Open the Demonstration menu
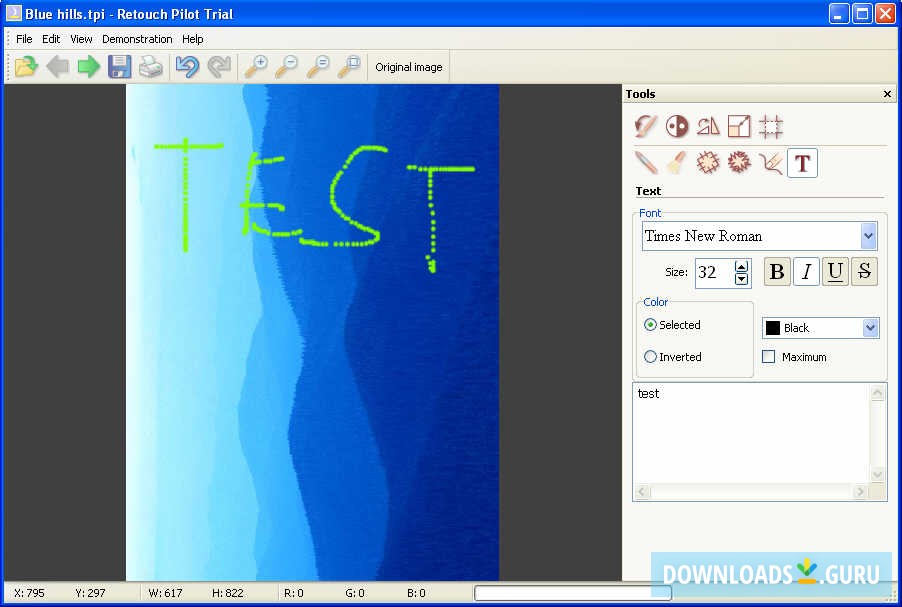Viewport: 902px width, 607px height. tap(137, 39)
